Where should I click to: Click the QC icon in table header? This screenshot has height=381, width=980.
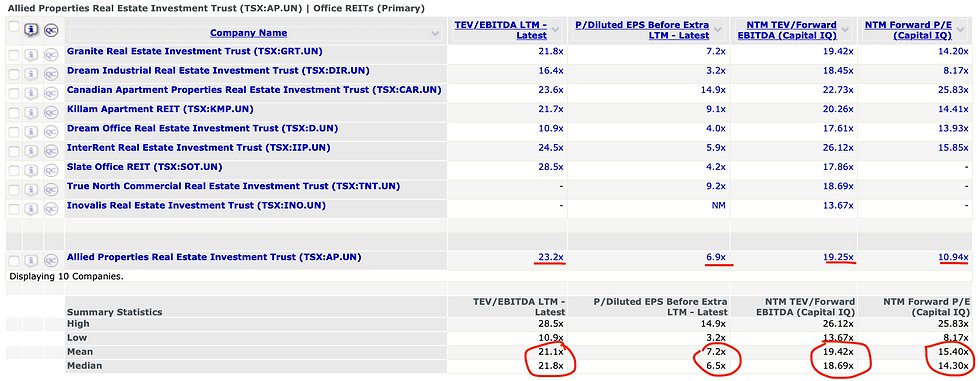[x=51, y=29]
